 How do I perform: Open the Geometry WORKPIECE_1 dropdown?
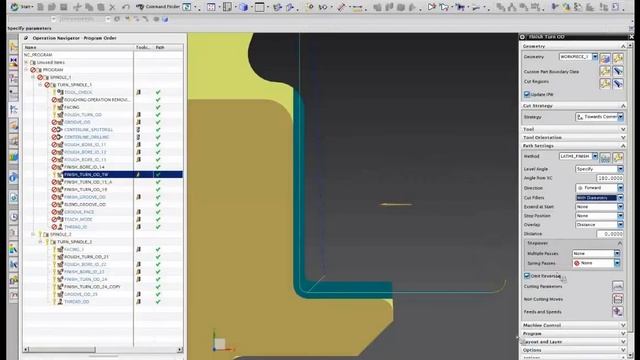595,57
